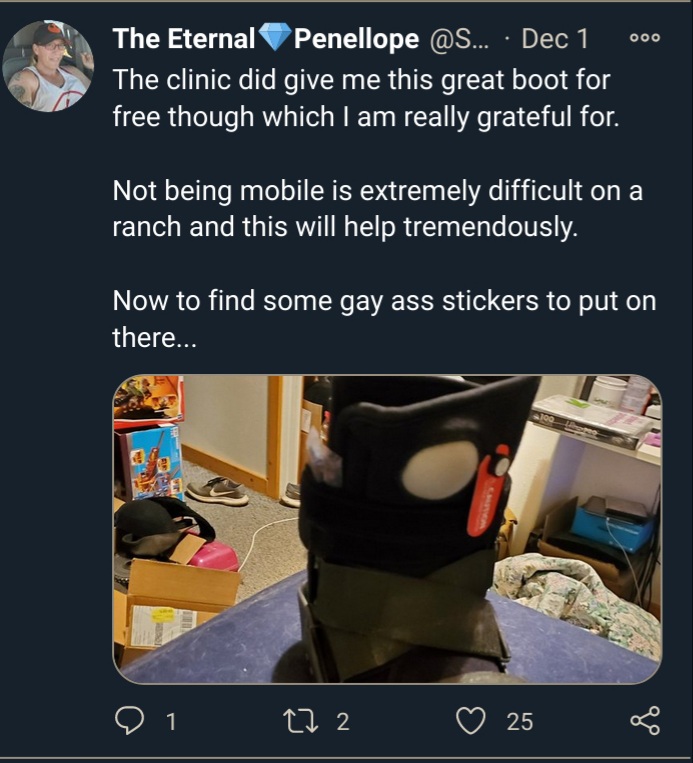Like the tweet with the heart icon
This screenshot has height=763, width=693.
[471, 721]
